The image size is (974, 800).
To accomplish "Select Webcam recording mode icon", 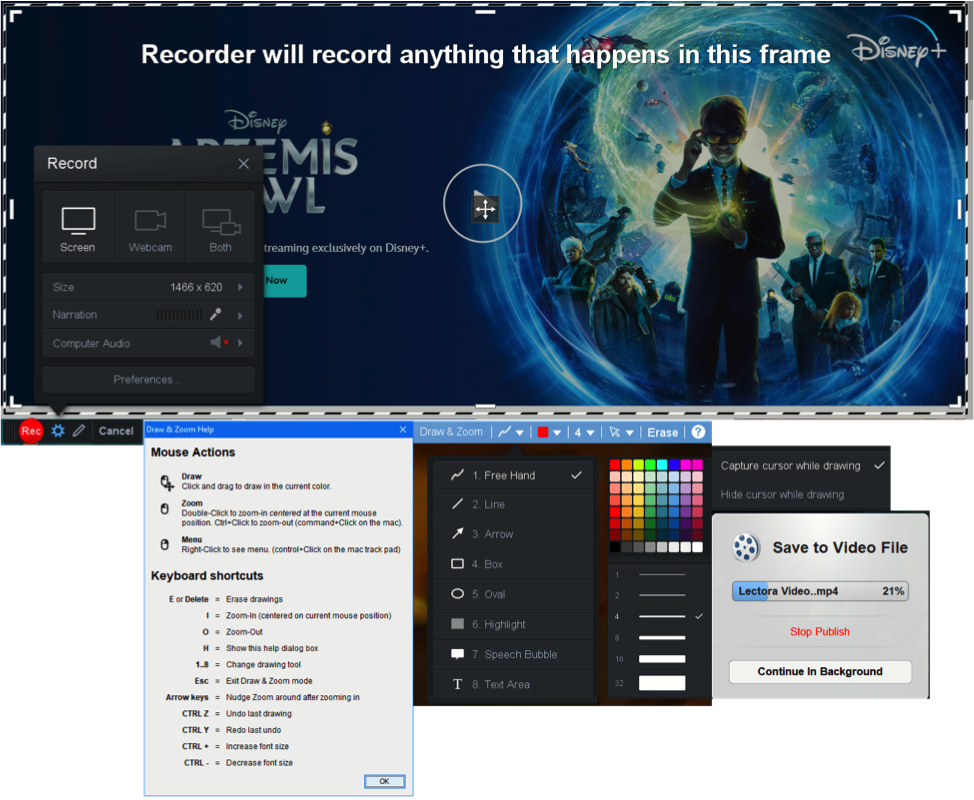I will [x=150, y=229].
